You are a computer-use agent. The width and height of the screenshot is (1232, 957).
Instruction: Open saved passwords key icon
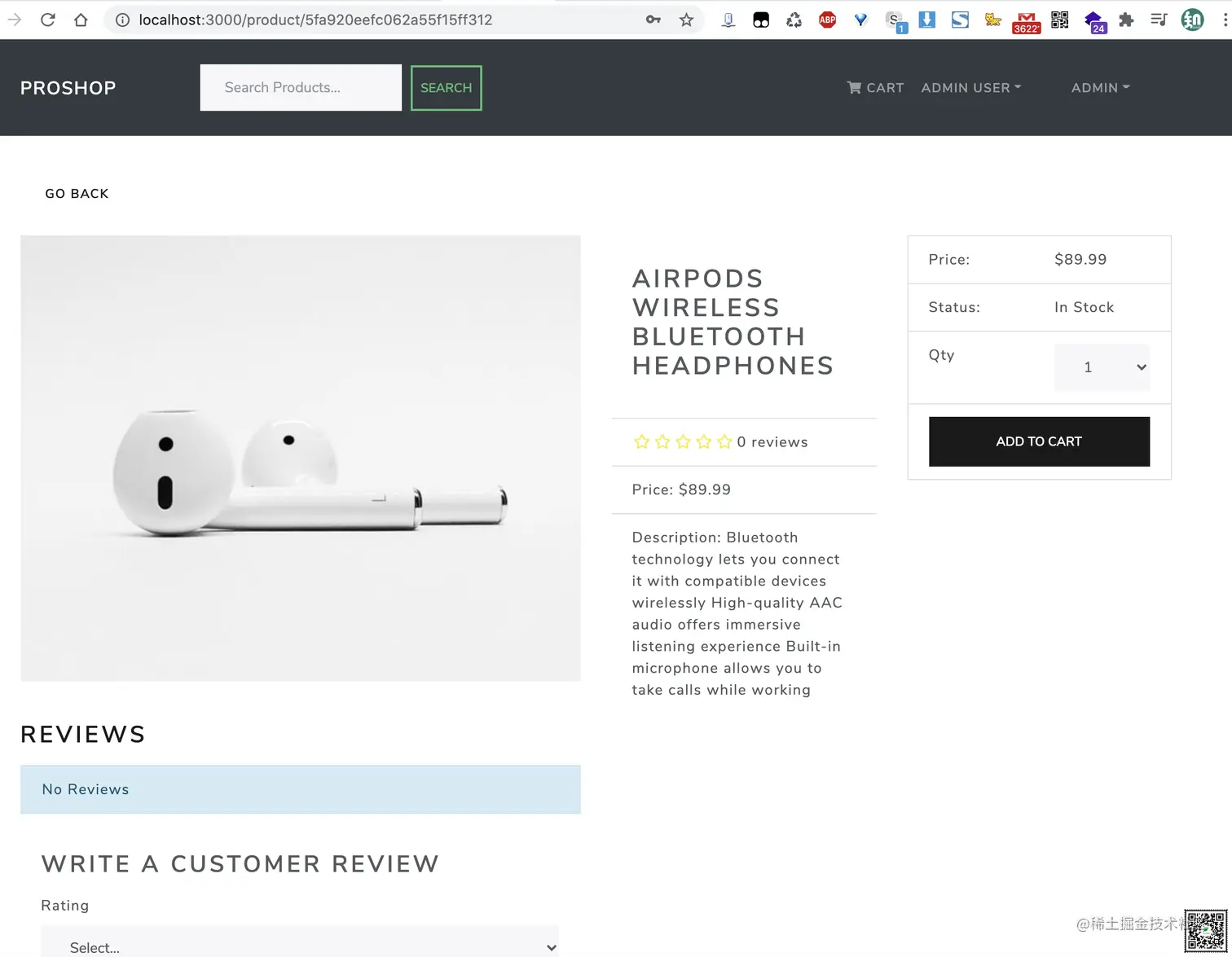pyautogui.click(x=653, y=20)
